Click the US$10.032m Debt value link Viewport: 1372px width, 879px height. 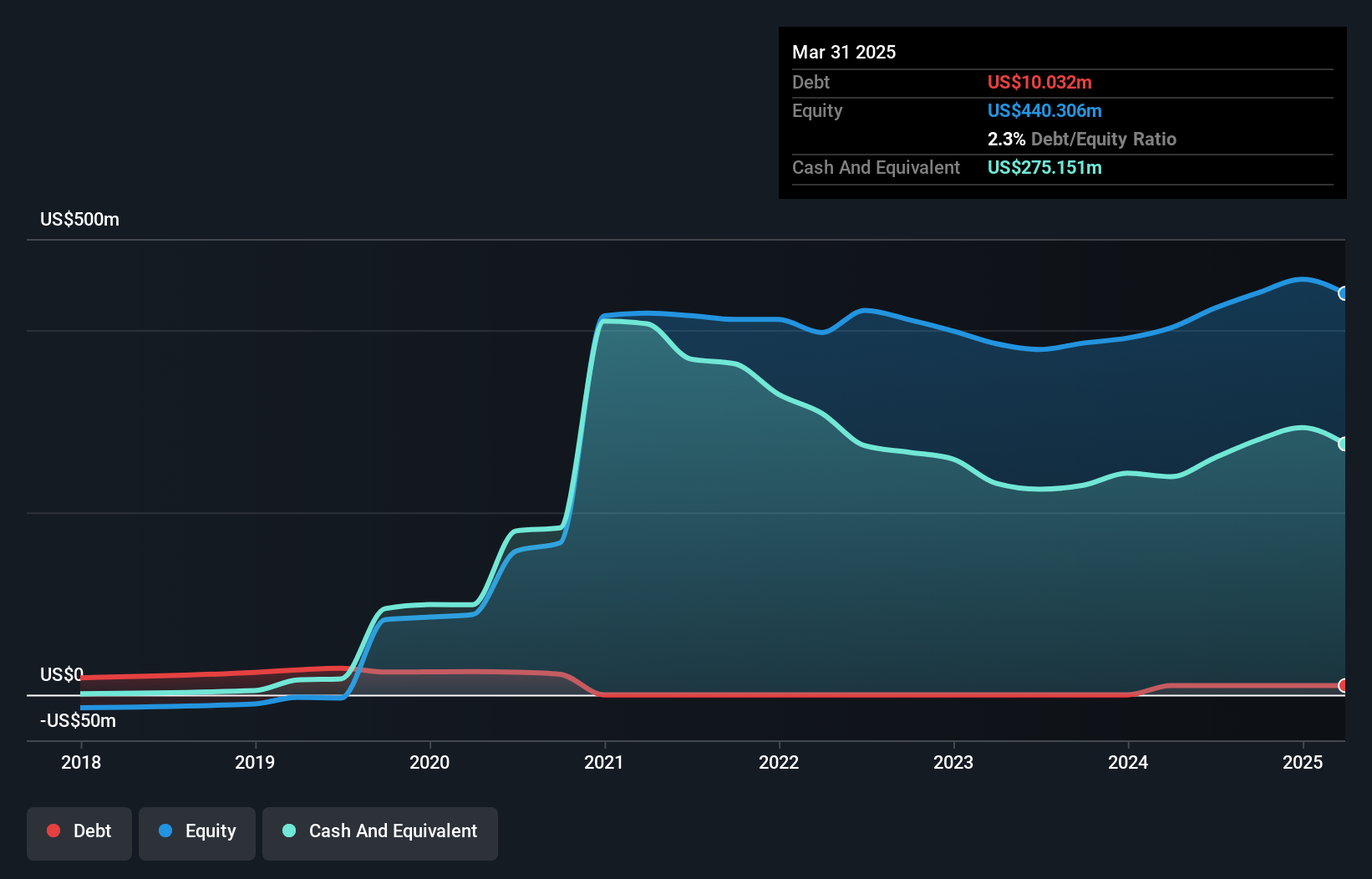click(x=1039, y=82)
